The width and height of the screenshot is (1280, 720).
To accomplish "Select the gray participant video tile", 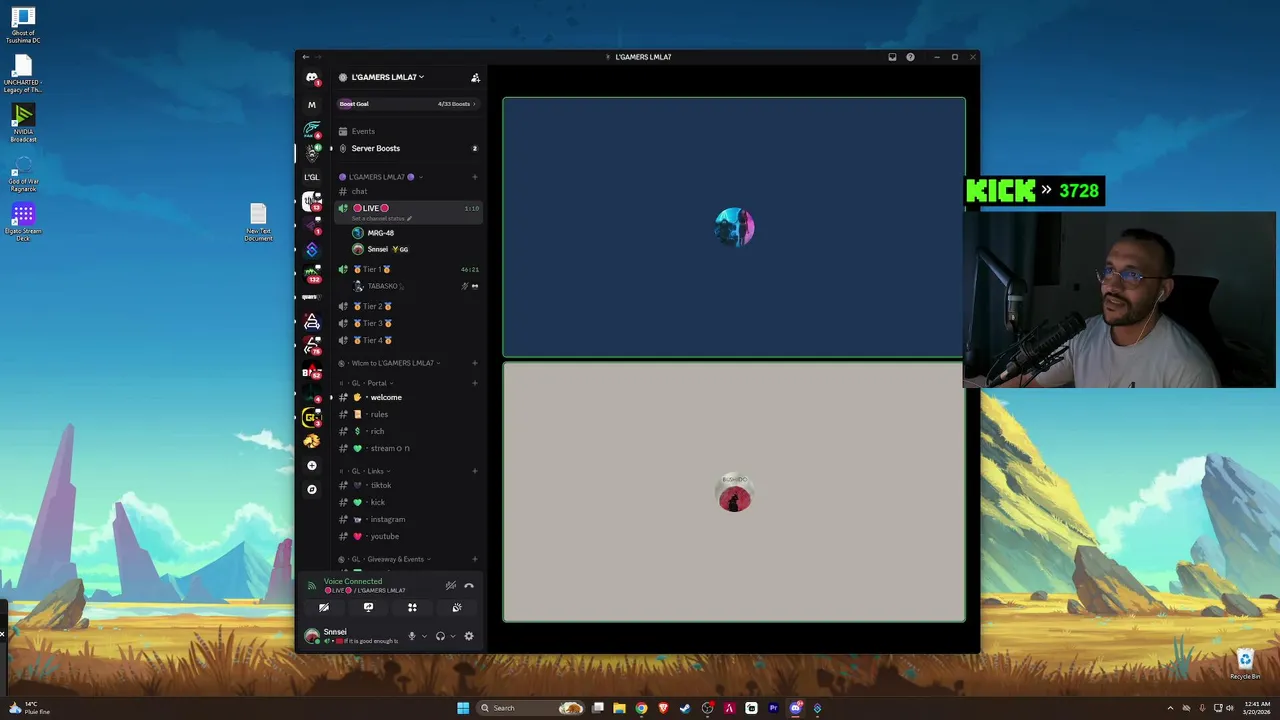I will pyautogui.click(x=734, y=492).
